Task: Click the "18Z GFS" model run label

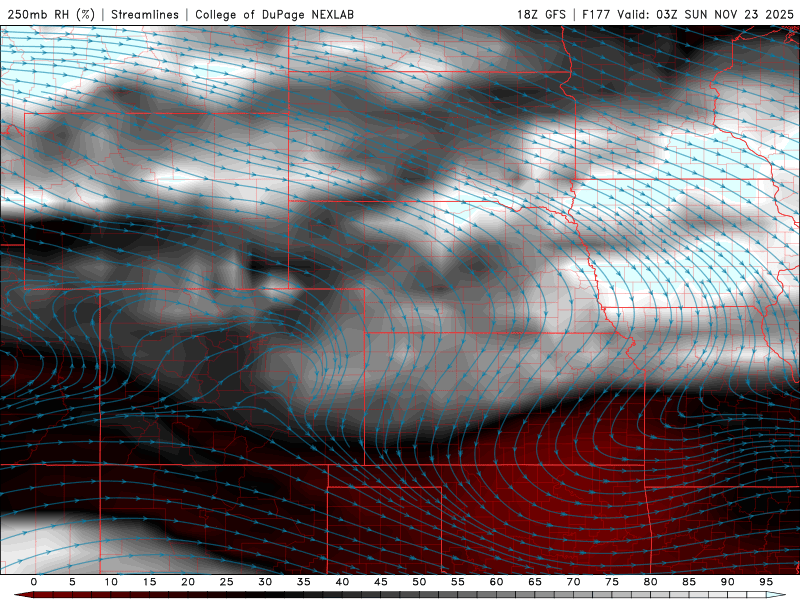Action: click(x=541, y=14)
